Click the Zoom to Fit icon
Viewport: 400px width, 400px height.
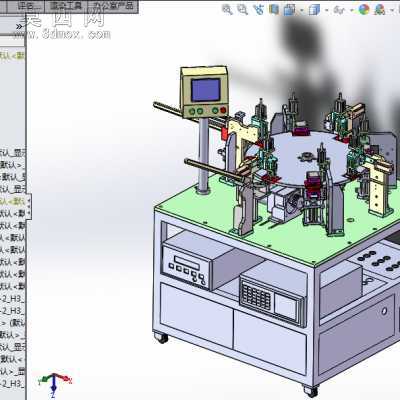[x=227, y=9]
